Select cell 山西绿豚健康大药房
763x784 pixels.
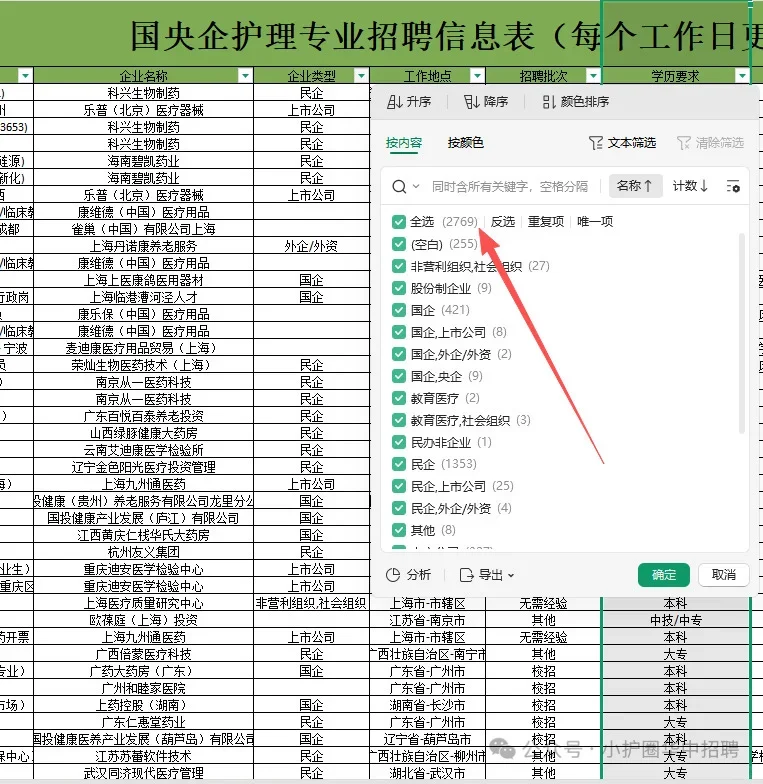[x=144, y=433]
